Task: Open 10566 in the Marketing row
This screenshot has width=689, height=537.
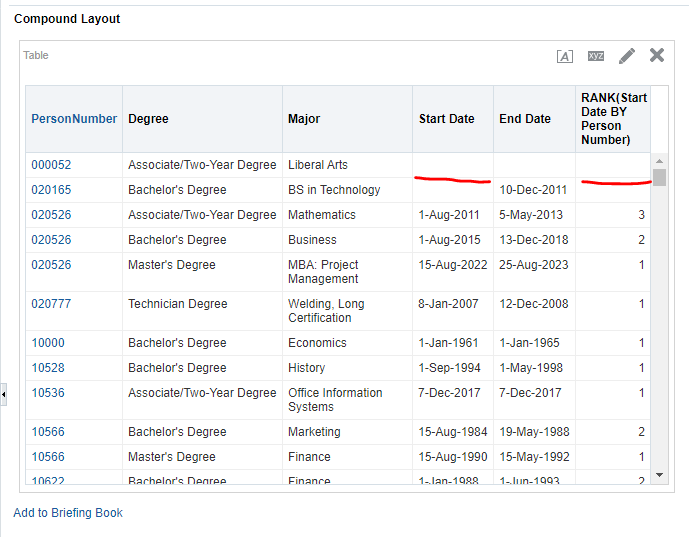Action: coord(48,432)
